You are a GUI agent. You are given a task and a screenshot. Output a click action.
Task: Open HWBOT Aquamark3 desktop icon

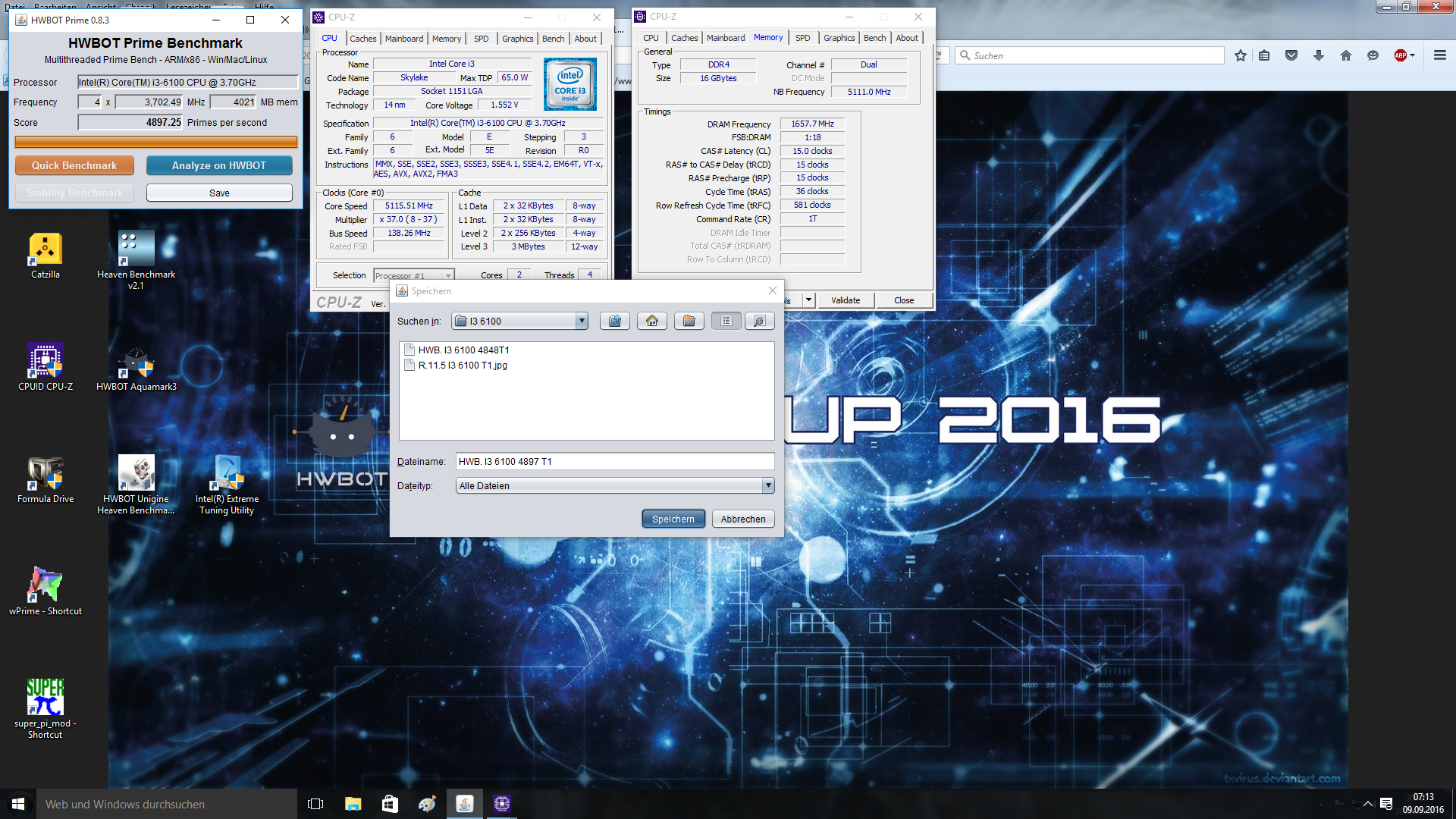136,367
